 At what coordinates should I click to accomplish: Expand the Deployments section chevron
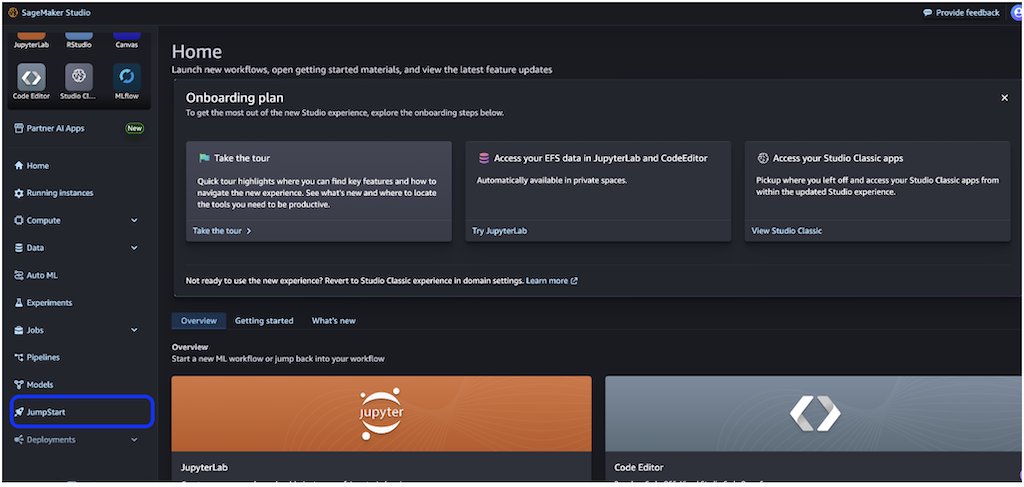tap(135, 440)
